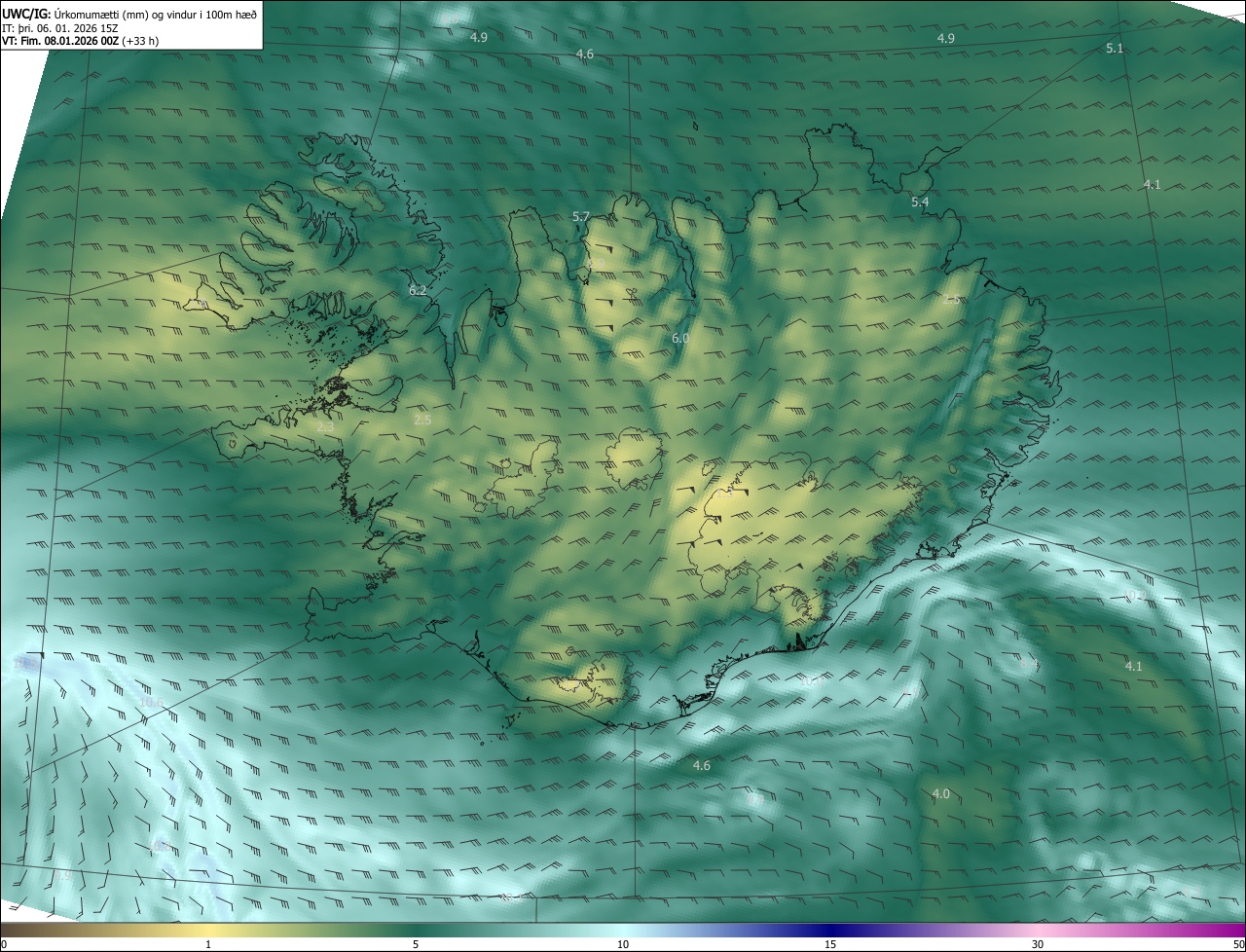The height and width of the screenshot is (952, 1246).
Task: Click the "15" tick on the color scale
Action: click(x=830, y=944)
